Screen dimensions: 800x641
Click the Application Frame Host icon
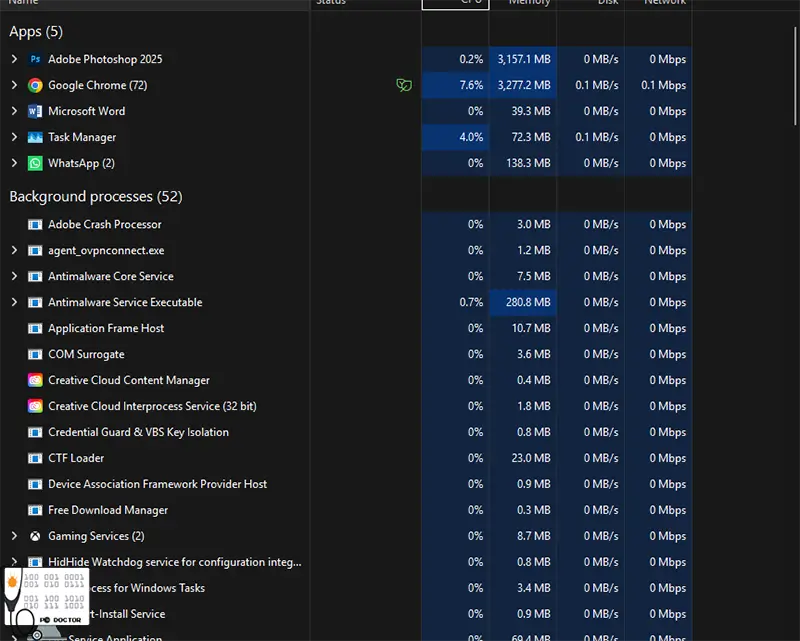point(35,329)
